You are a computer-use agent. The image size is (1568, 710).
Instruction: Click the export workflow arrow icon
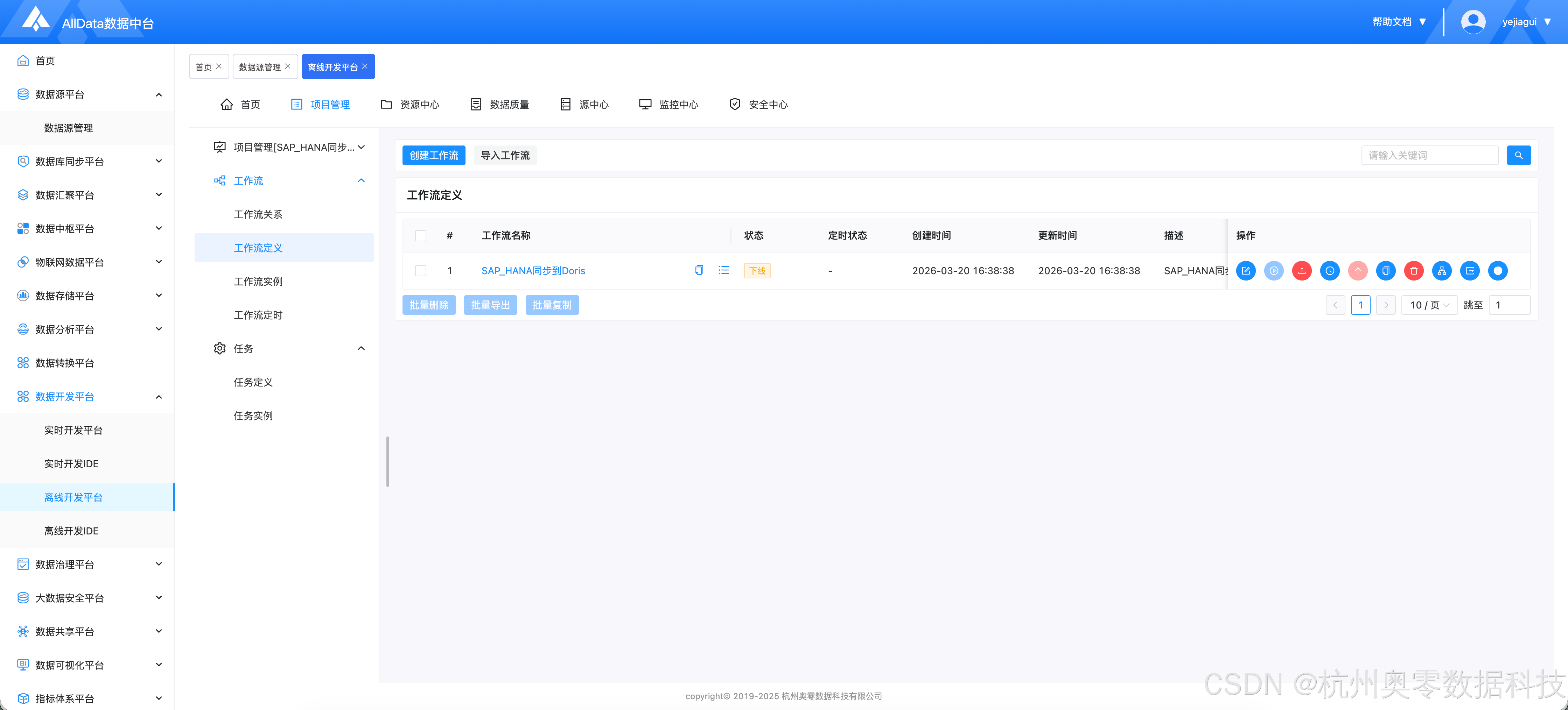(1469, 271)
